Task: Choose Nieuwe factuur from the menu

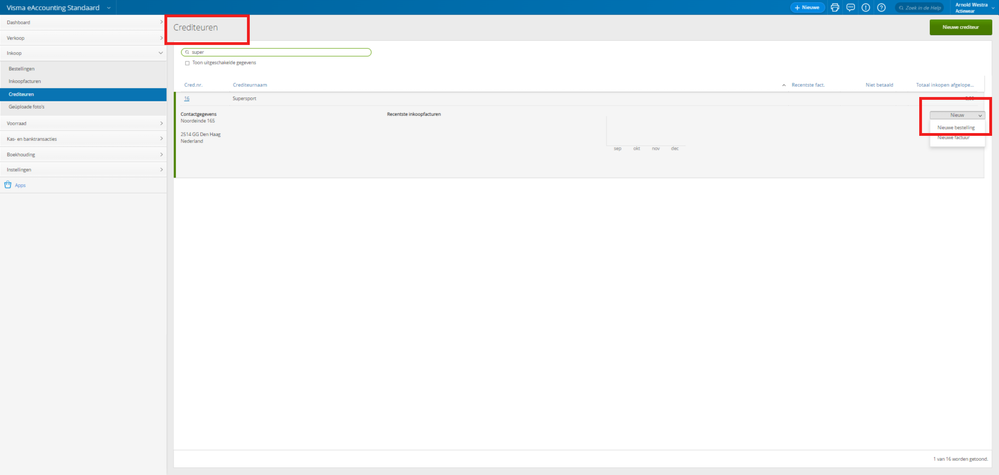Action: pos(953,137)
